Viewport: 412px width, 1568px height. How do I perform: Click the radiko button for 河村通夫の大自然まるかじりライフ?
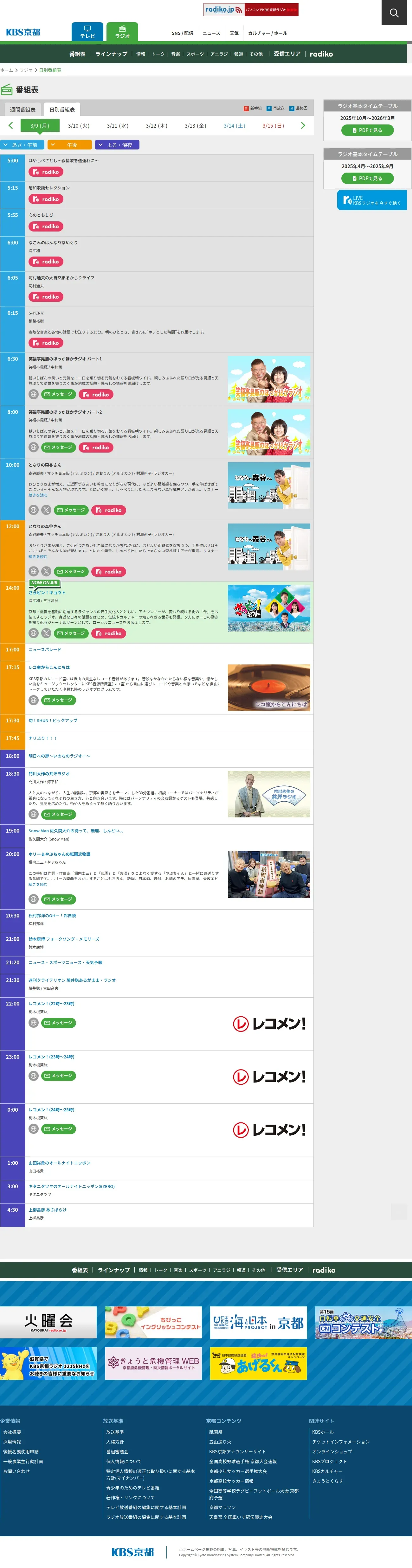(x=46, y=297)
